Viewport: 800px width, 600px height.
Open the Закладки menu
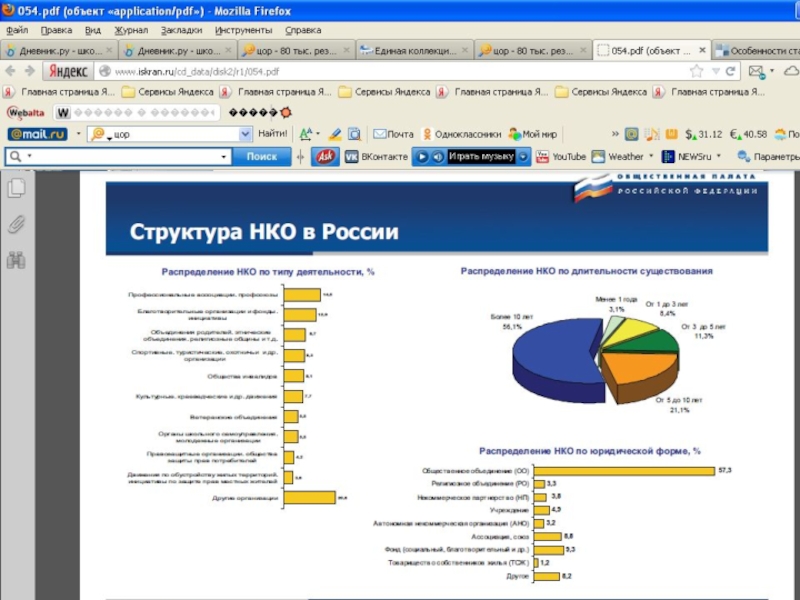click(x=181, y=30)
